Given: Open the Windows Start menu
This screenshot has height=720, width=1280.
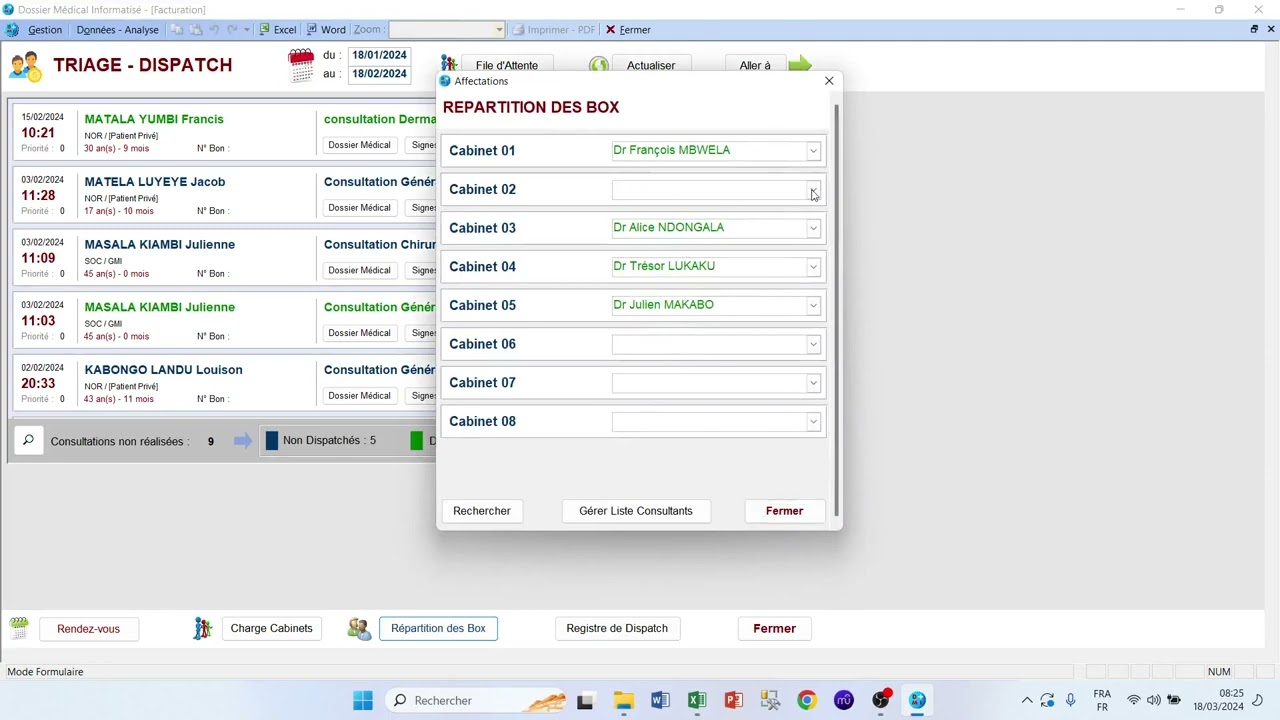Looking at the screenshot, I should coord(363,701).
